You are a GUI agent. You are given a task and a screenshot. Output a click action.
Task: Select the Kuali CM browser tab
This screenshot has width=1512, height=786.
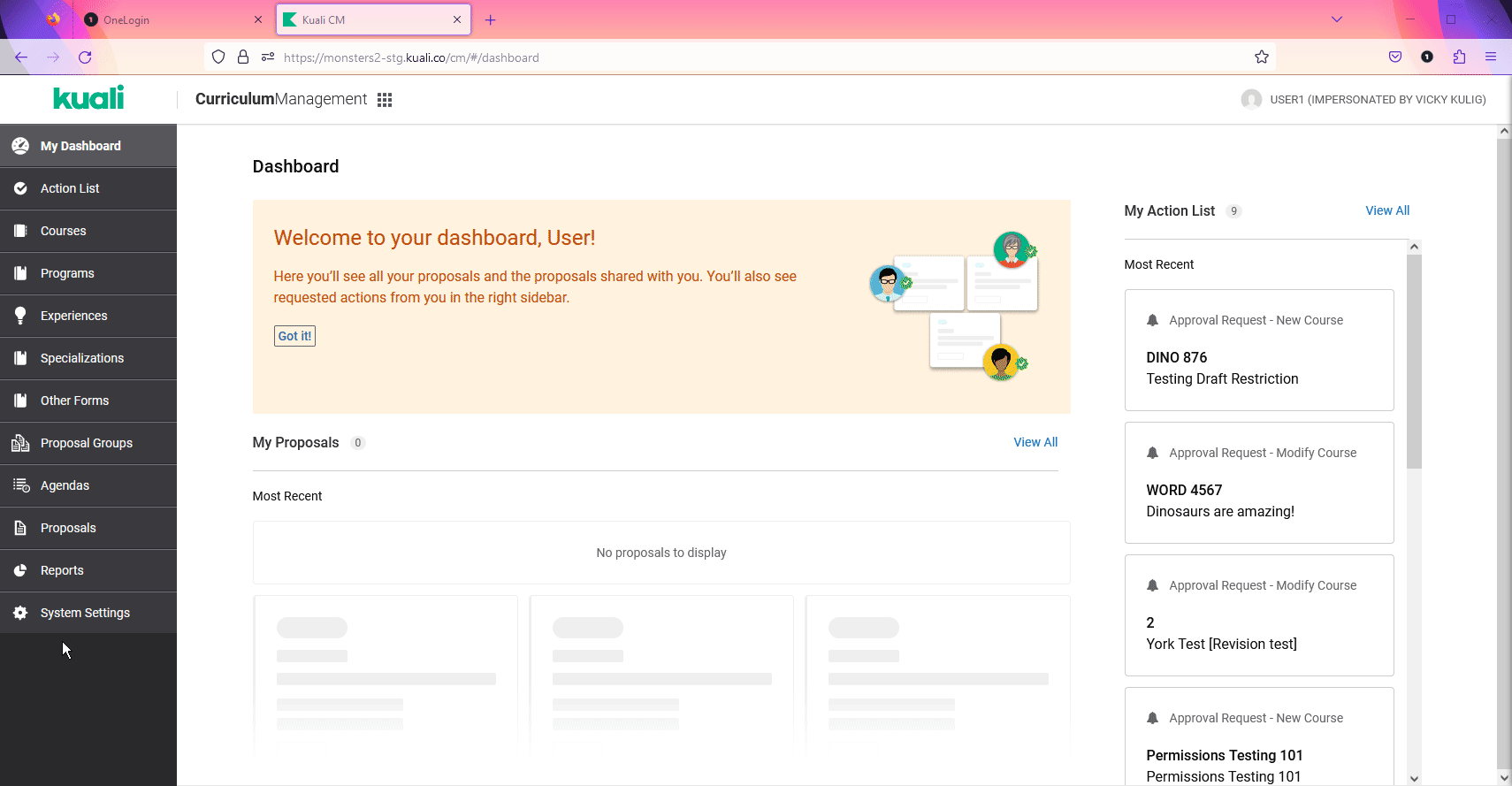[x=374, y=19]
